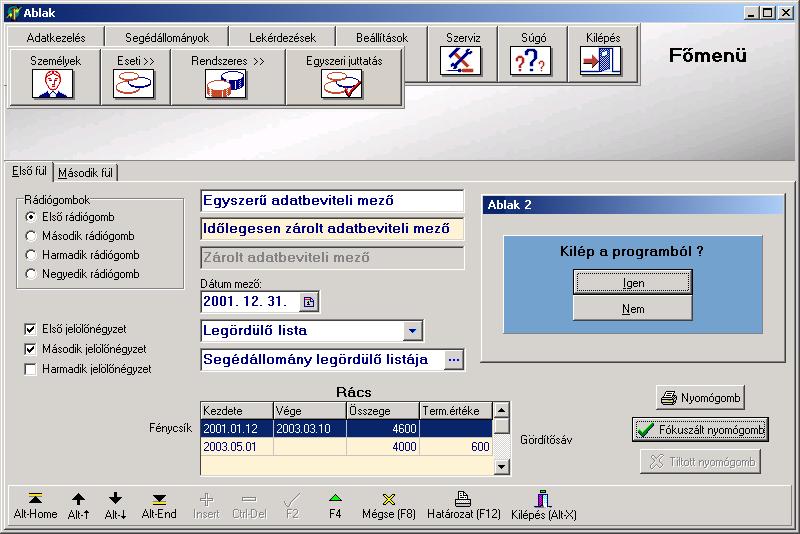Select the 4000 amount cell
This screenshot has width=800, height=534.
coord(383,447)
